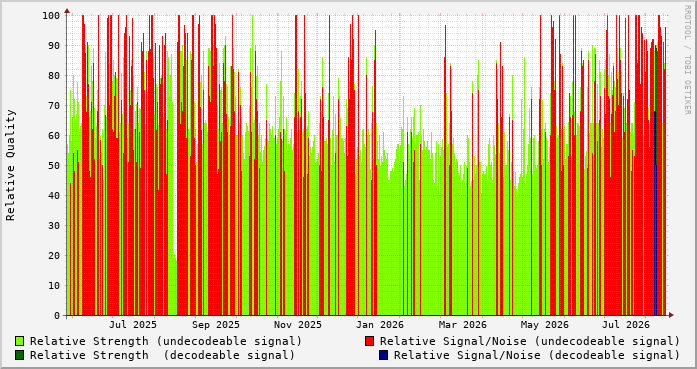Select Relative Signal/Noise (undecodeable signal) legend text
Screen dimensions: 697x369
click(x=530, y=341)
